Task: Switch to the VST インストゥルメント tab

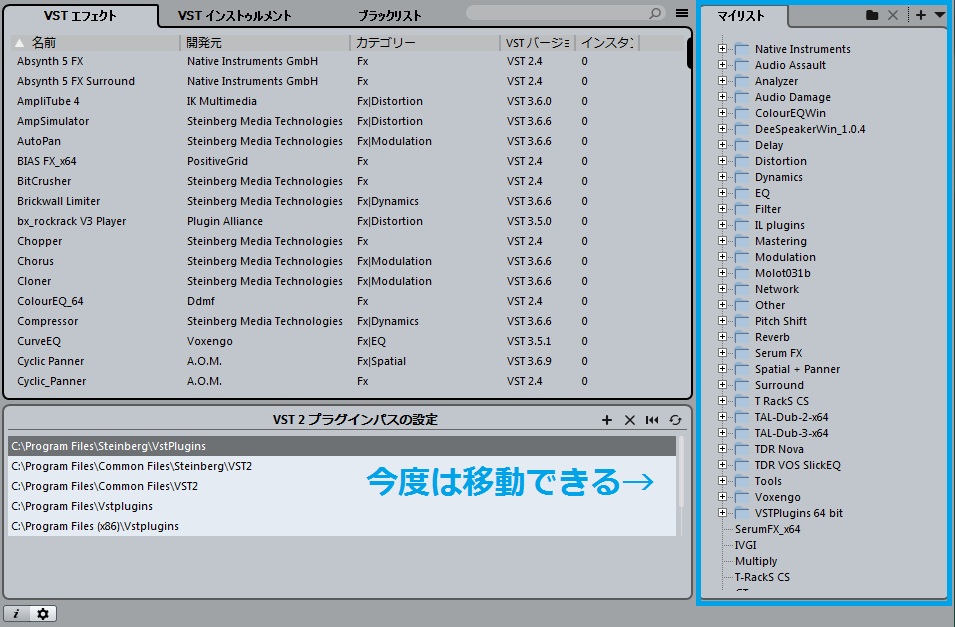Action: [x=234, y=16]
